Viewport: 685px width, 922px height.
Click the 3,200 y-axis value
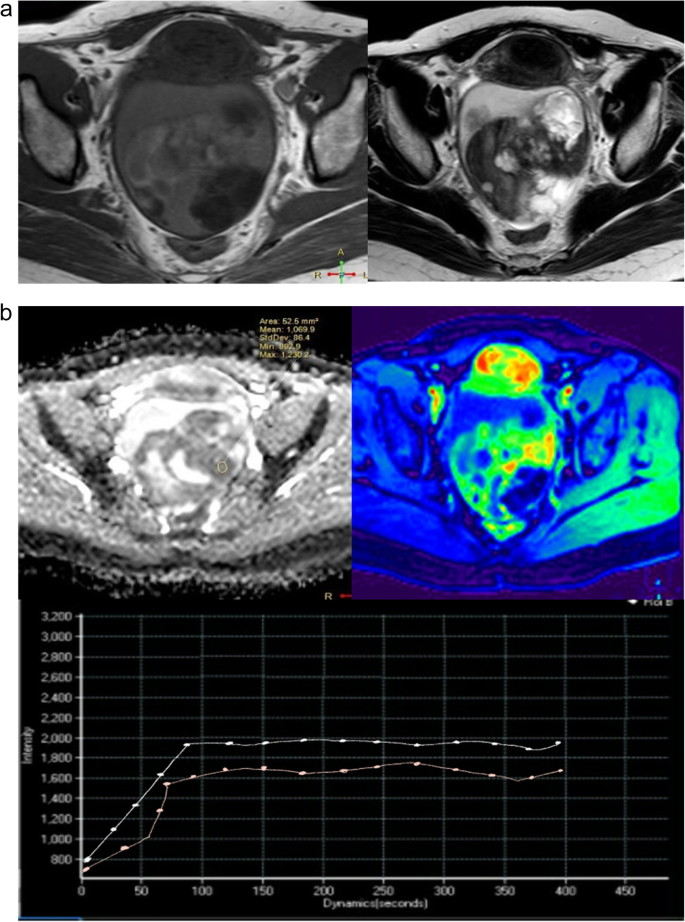pyautogui.click(x=58, y=617)
